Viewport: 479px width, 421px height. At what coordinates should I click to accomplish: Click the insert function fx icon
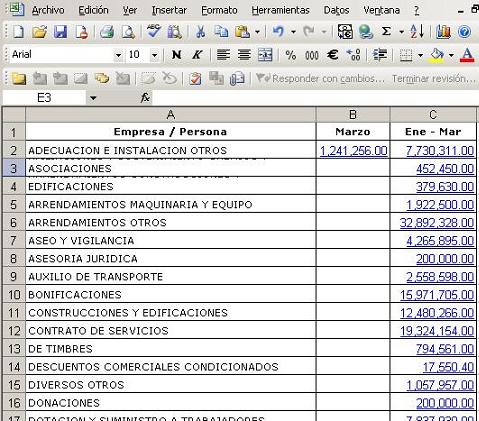point(145,98)
